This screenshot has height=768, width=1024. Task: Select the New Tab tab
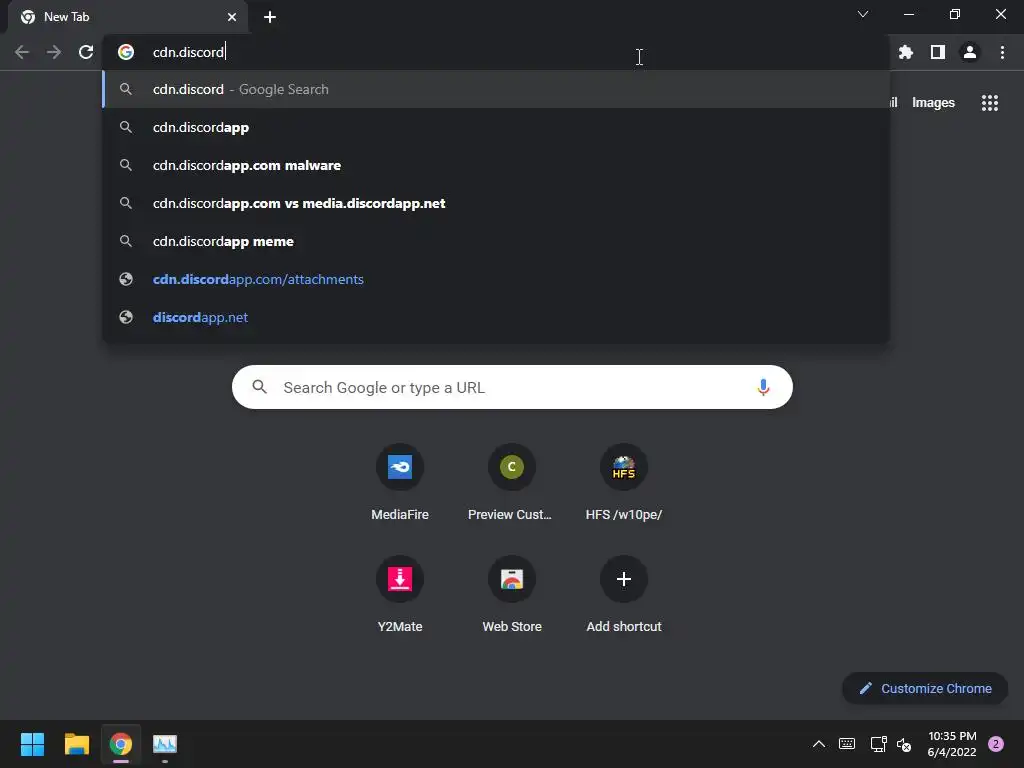pyautogui.click(x=128, y=17)
